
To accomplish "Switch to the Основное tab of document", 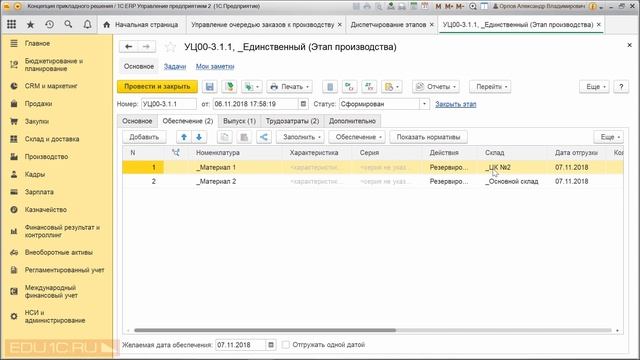I will pos(137,121).
